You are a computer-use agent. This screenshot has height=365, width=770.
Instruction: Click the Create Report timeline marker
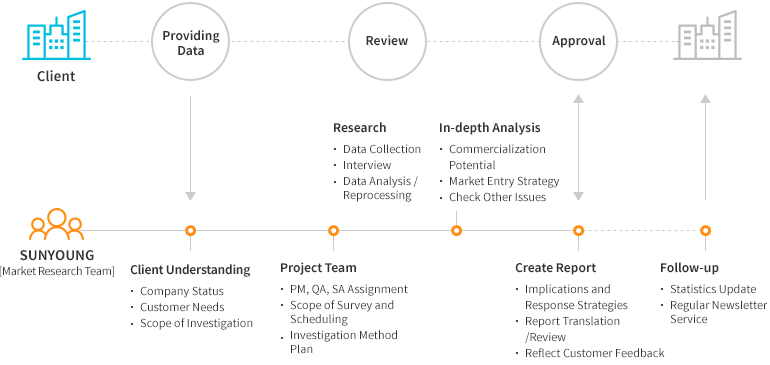coord(578,230)
